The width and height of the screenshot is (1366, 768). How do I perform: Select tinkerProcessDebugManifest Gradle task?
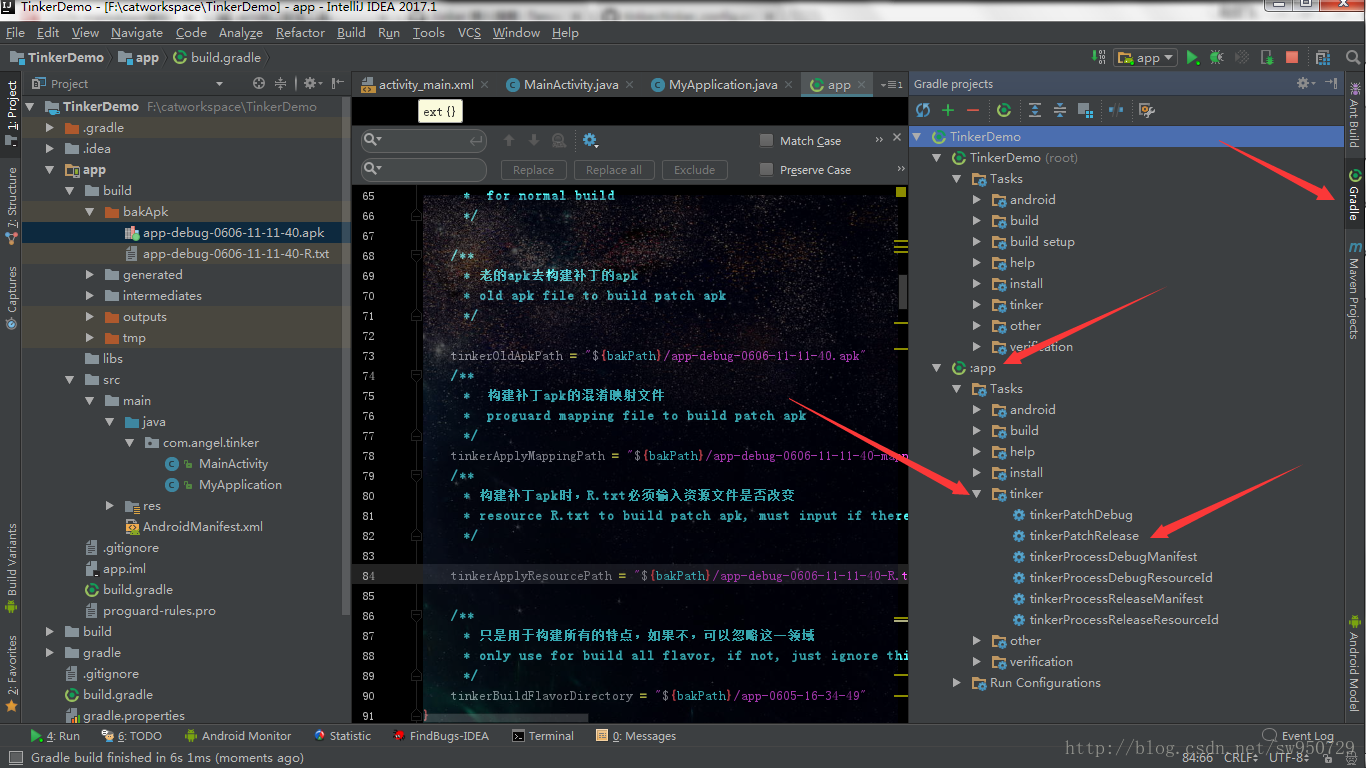click(1113, 557)
